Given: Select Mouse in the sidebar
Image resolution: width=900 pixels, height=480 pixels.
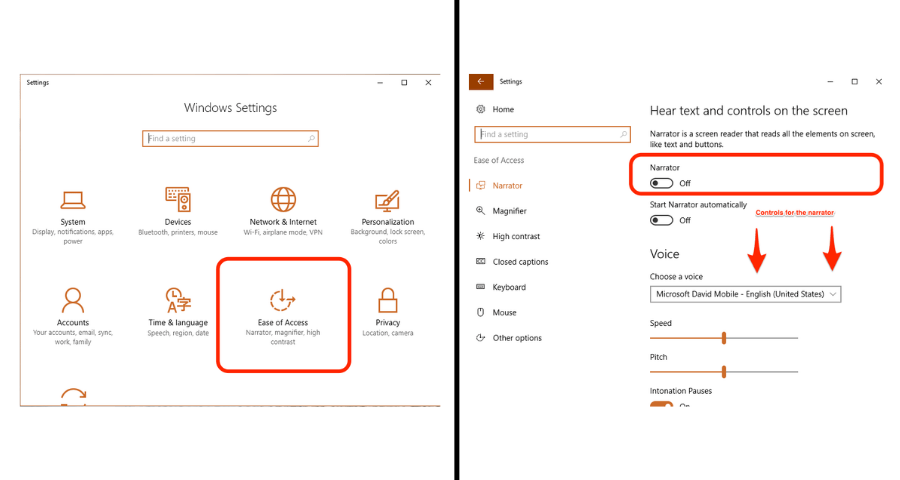Looking at the screenshot, I should pyautogui.click(x=504, y=312).
